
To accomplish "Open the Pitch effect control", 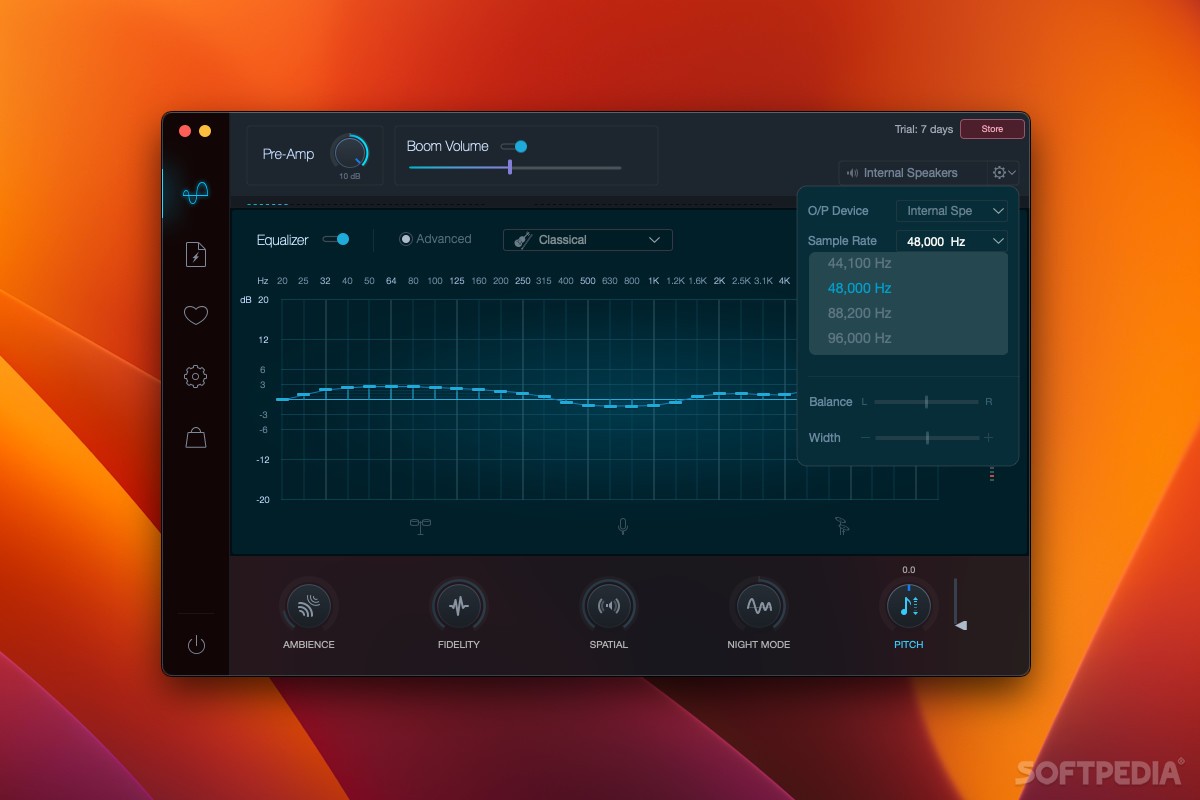I will pos(908,605).
